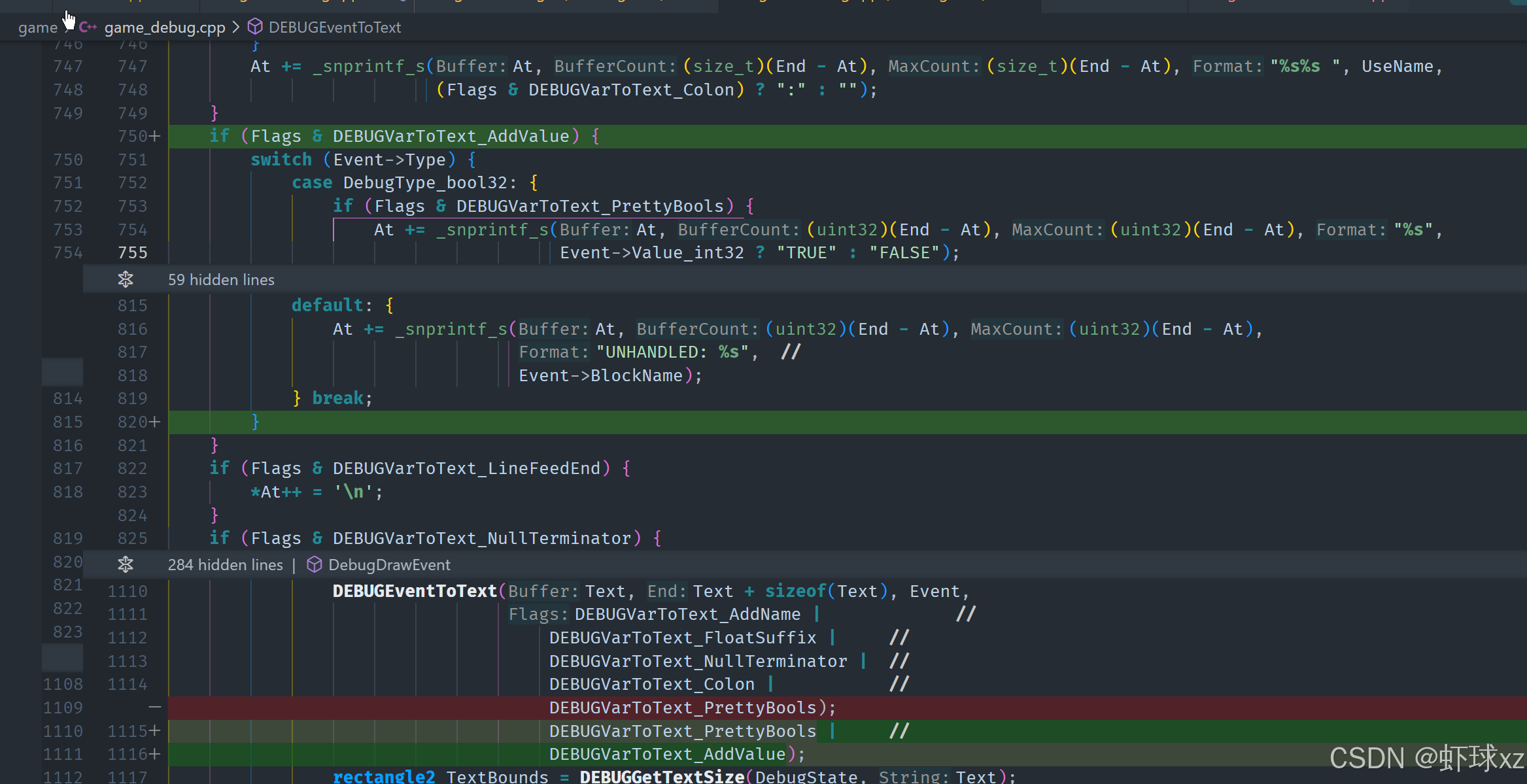Click the minus marker on removed line

[154, 707]
